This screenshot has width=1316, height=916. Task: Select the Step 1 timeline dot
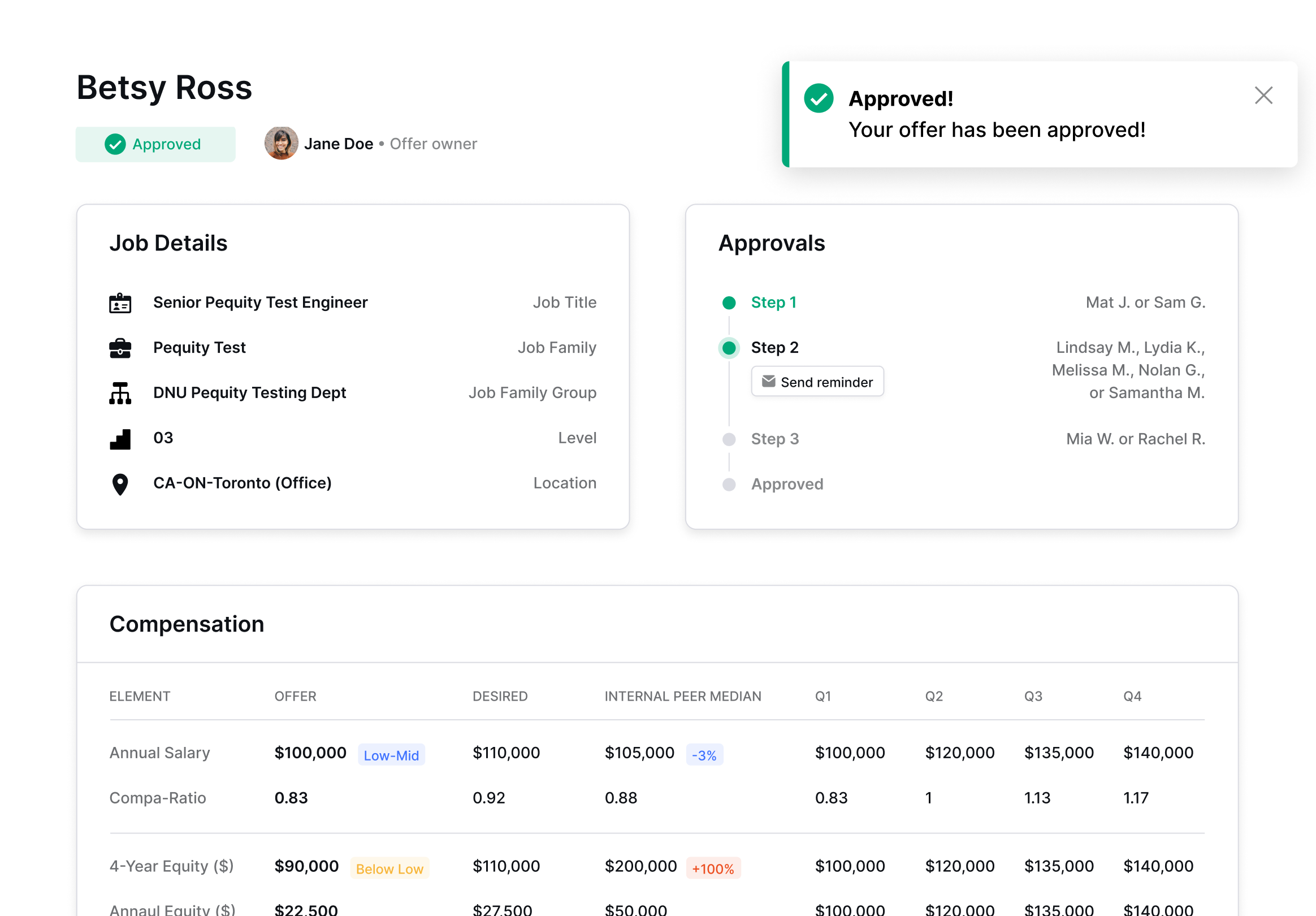pos(729,303)
